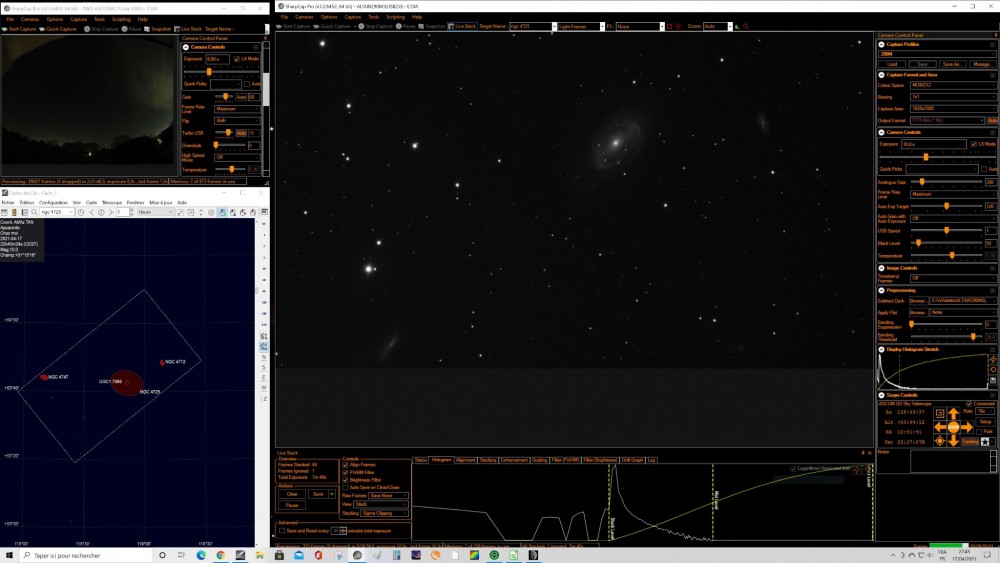
Task: Click NGC 4747 label on sky chart
Action: click(58, 377)
